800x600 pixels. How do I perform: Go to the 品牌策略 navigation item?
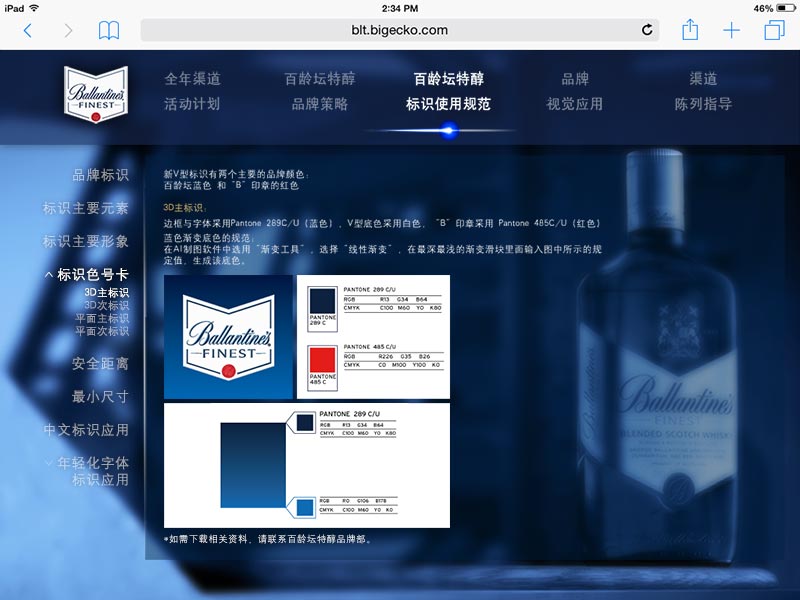coord(319,104)
